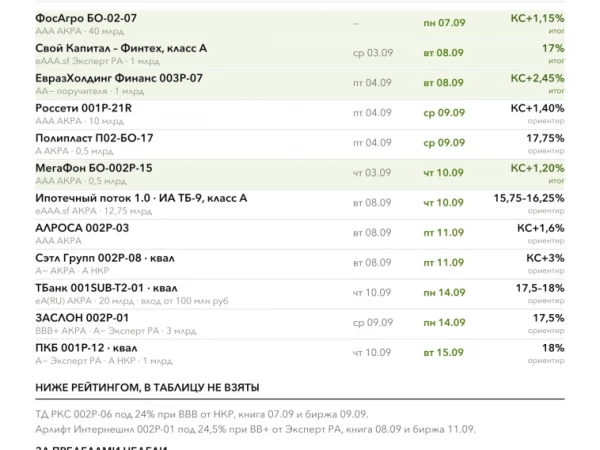The width and height of the screenshot is (600, 450).
Task: Click the КС+1,20% rate for МегаФон
Action: coord(537,168)
